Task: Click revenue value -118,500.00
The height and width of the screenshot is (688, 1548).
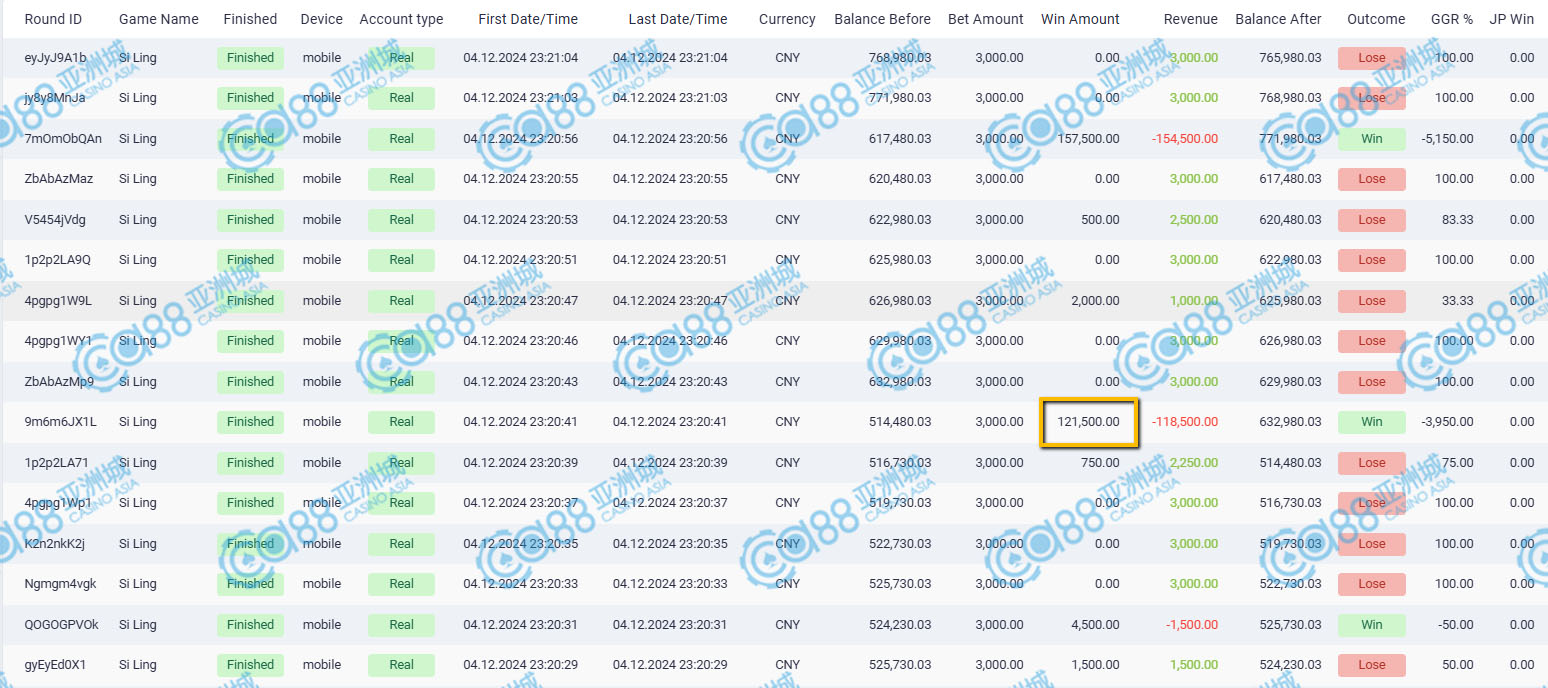Action: point(1185,422)
